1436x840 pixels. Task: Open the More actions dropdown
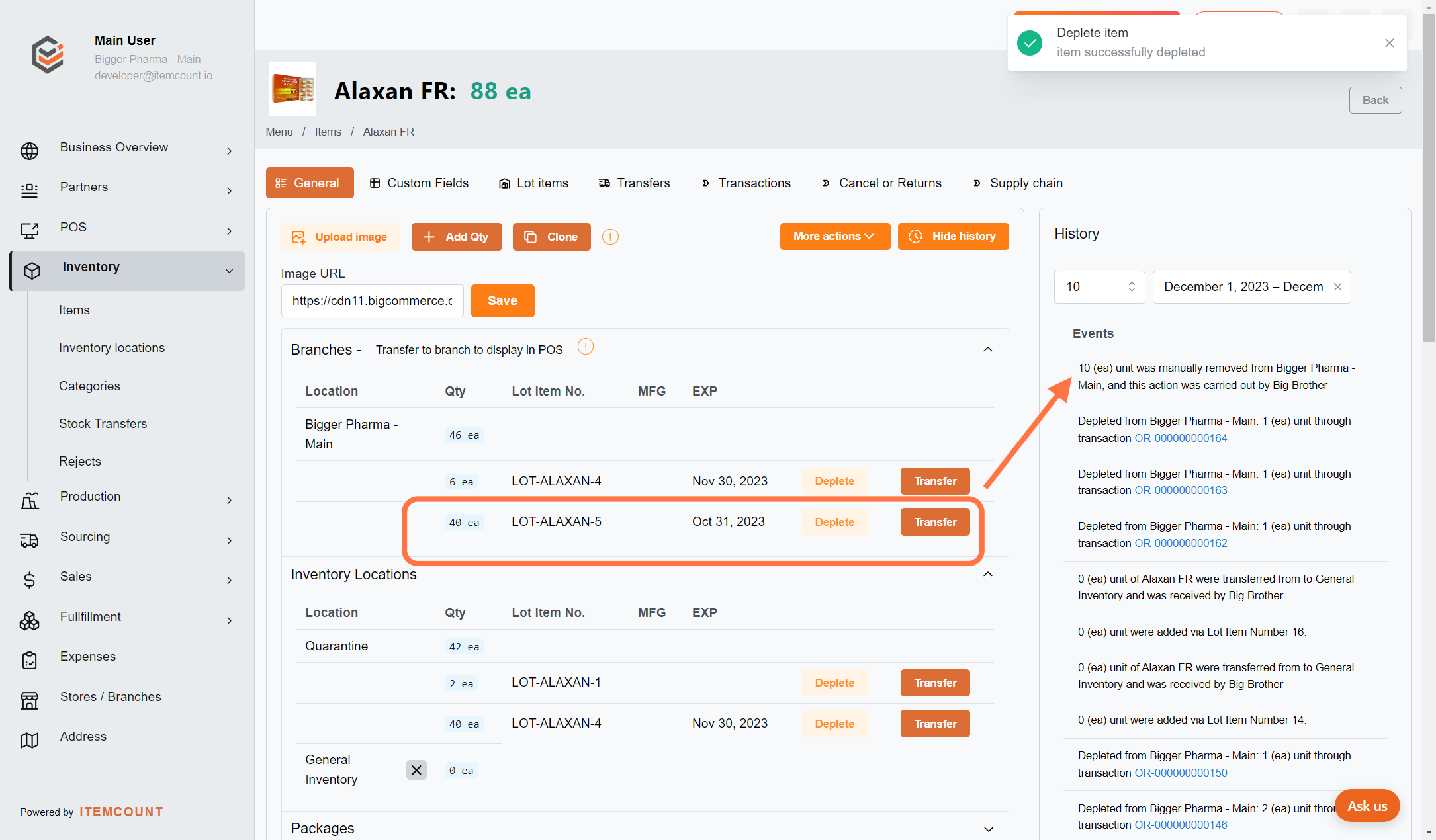[x=834, y=236]
